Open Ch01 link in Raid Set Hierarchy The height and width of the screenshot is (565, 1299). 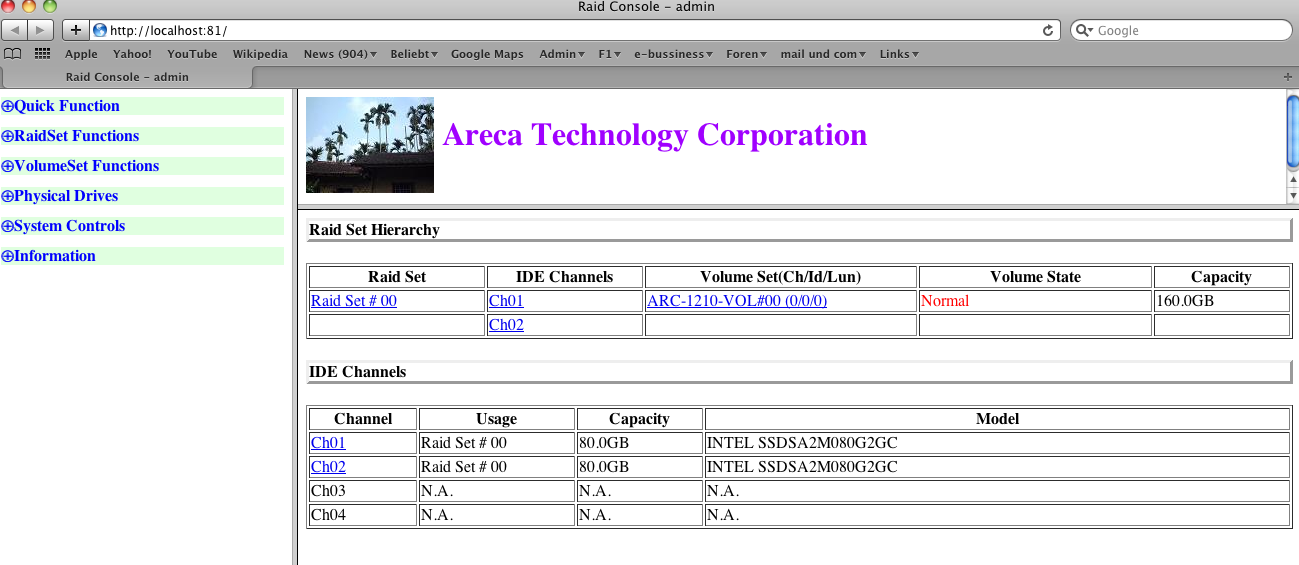(x=506, y=301)
